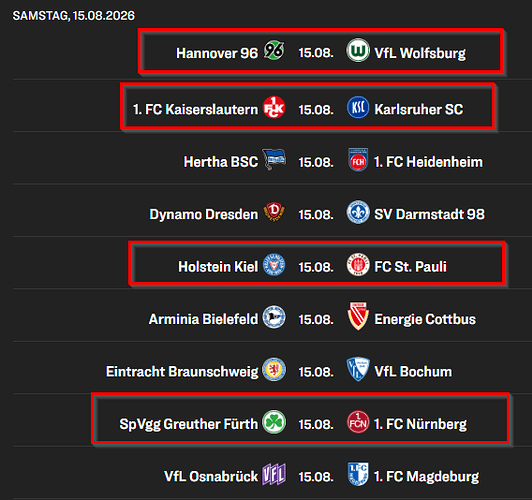Viewport: 532px width, 500px height.
Task: Click 15.08. date of the Hertha BSC match
Action: [x=316, y=162]
